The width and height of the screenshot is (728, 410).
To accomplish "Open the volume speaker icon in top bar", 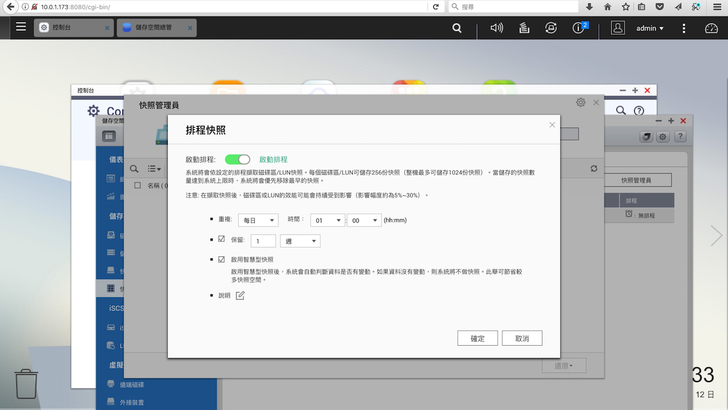I will [x=497, y=28].
